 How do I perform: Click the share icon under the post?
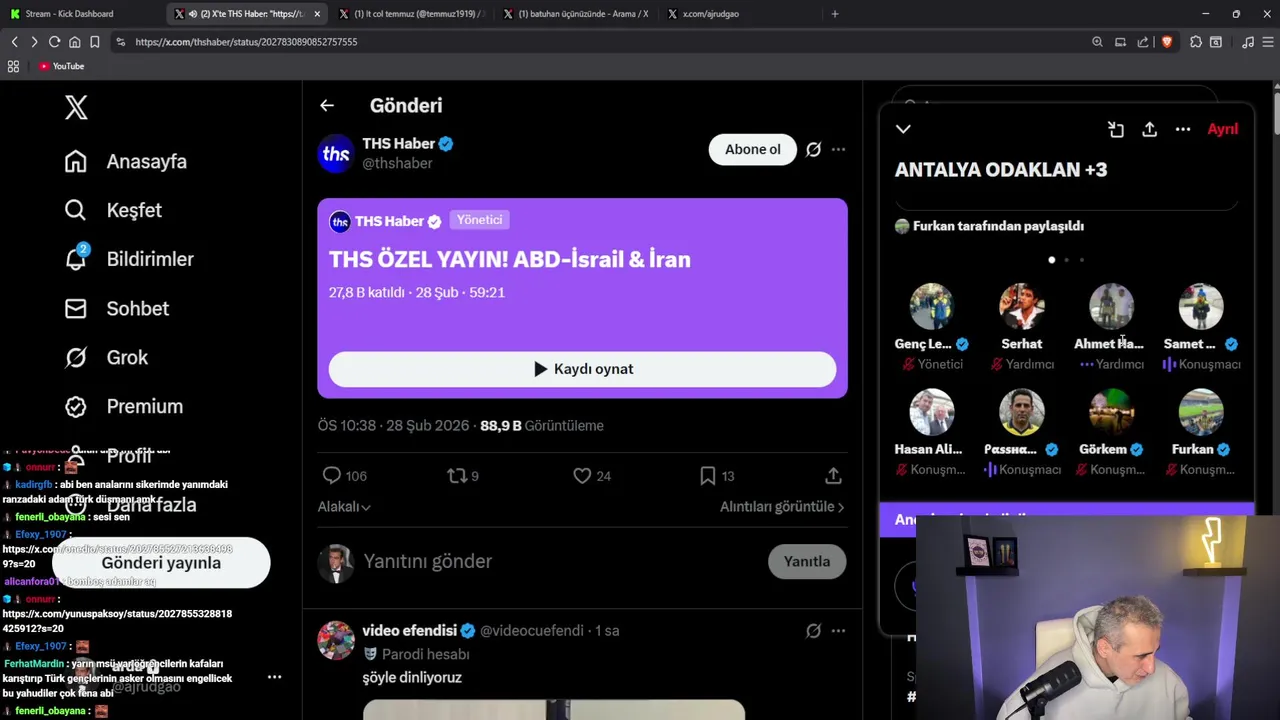tap(833, 476)
